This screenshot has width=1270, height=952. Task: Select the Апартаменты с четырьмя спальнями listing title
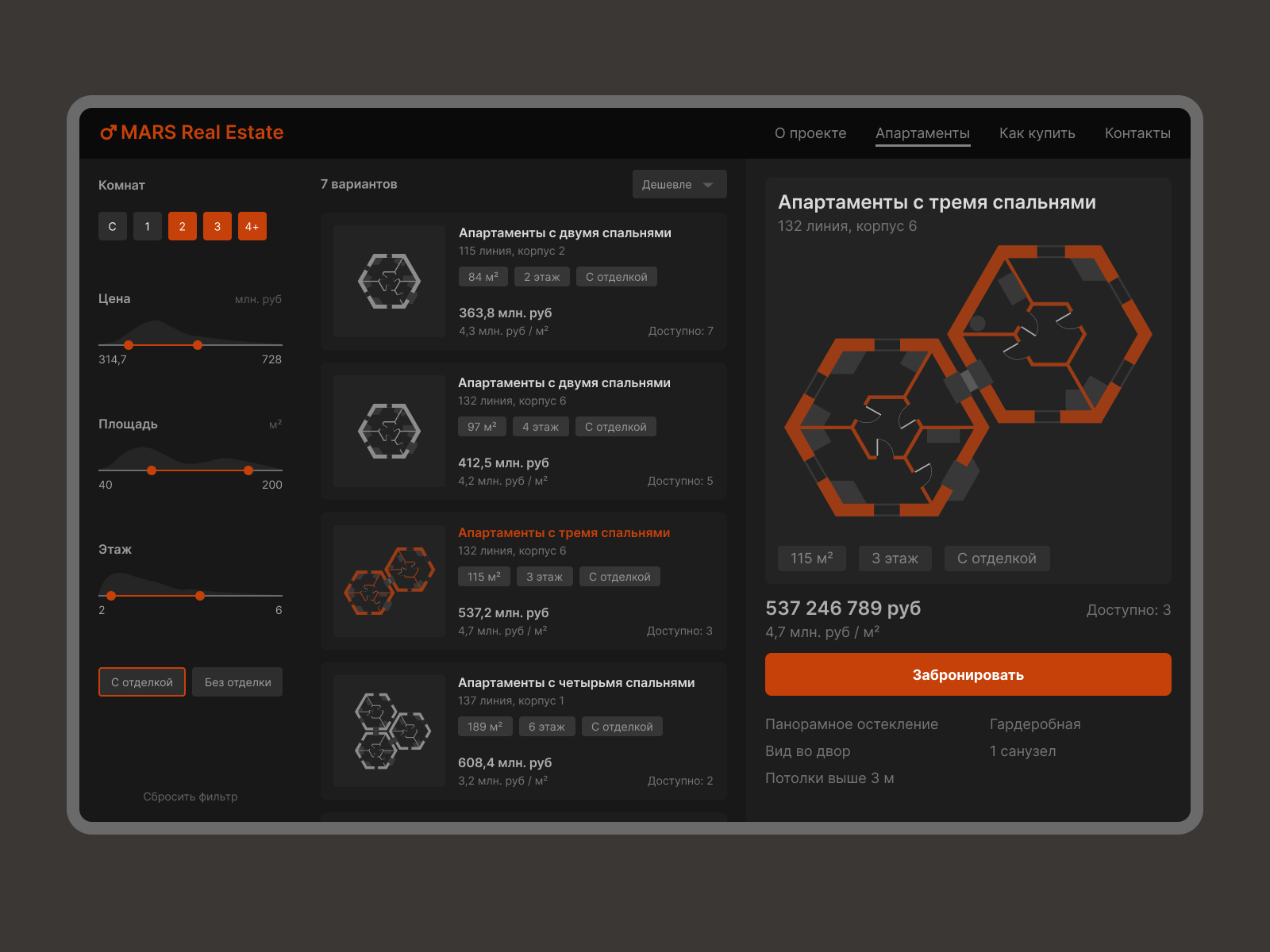point(577,682)
